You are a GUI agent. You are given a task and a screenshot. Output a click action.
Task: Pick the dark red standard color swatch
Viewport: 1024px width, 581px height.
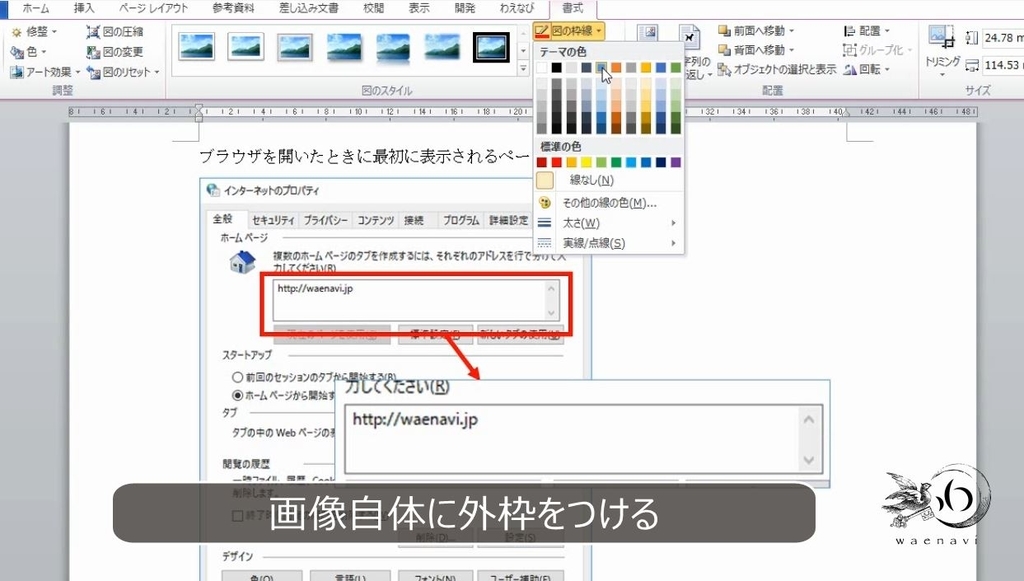pos(541,162)
